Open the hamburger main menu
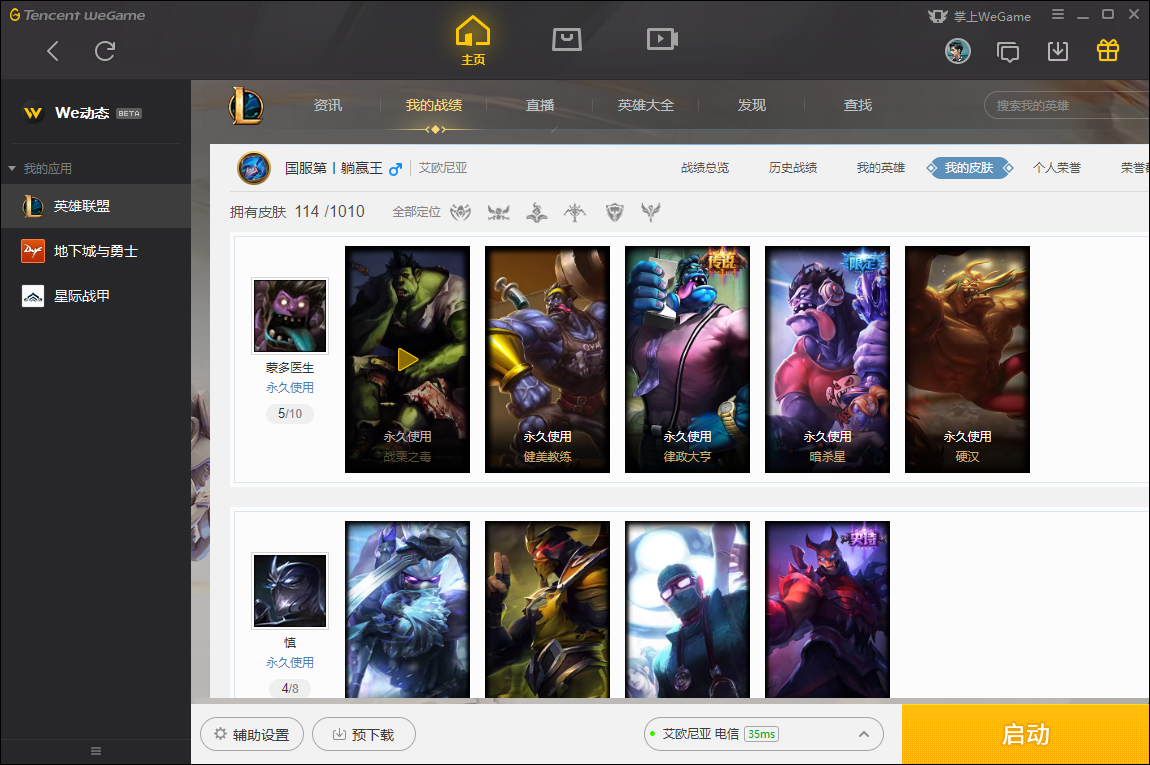The image size is (1150, 765). (x=1058, y=15)
